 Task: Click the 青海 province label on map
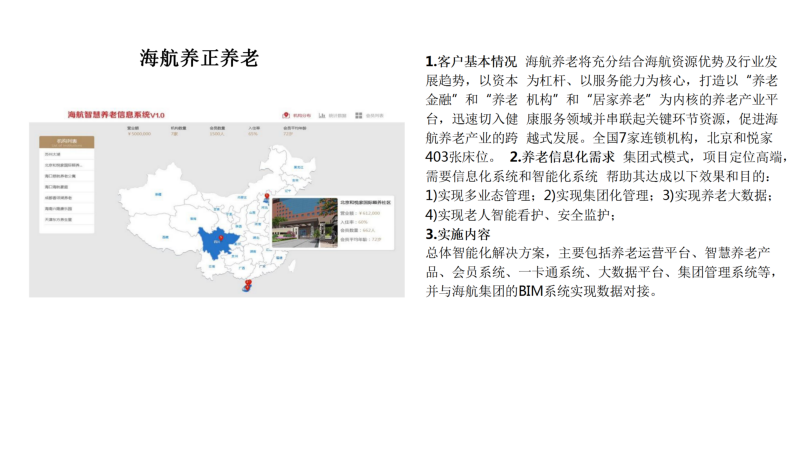(x=193, y=218)
